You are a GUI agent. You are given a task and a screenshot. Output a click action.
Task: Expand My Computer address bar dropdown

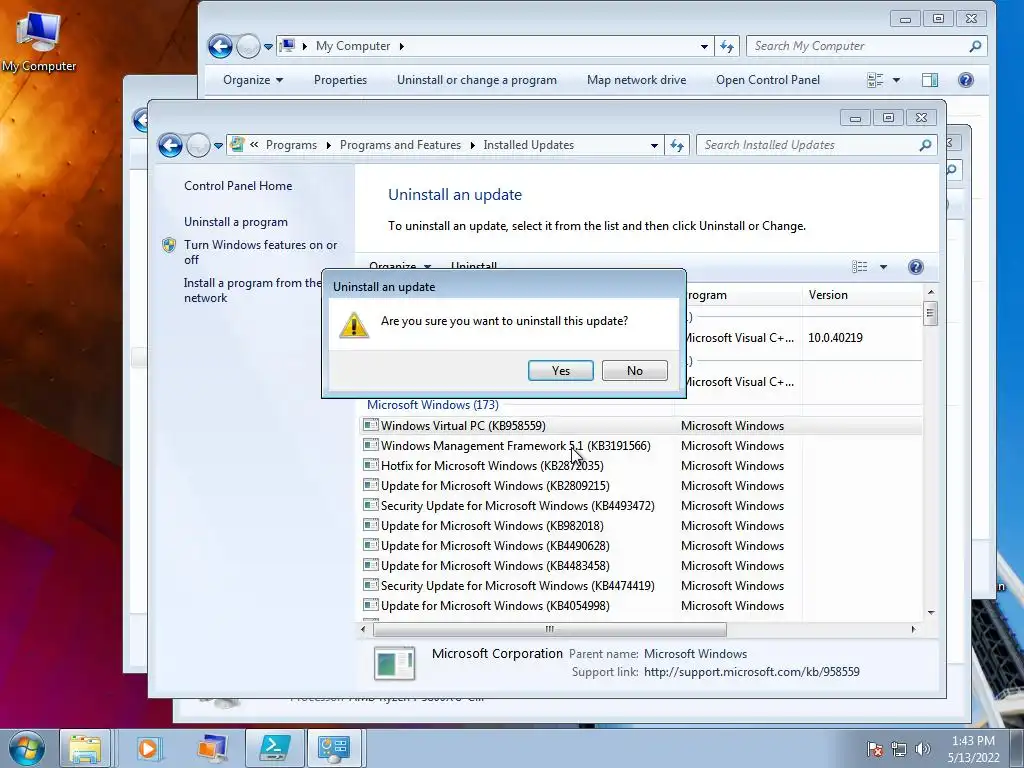click(704, 46)
